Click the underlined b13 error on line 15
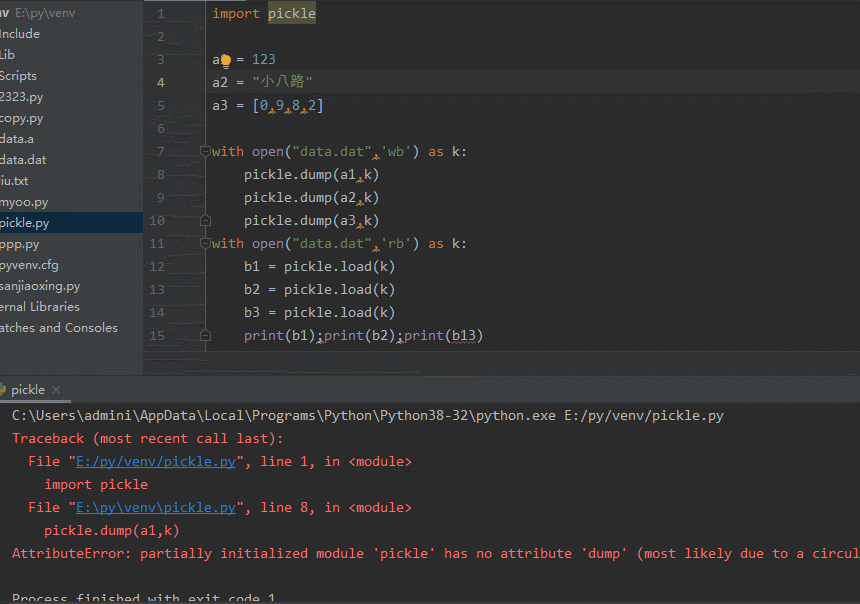 tap(464, 336)
